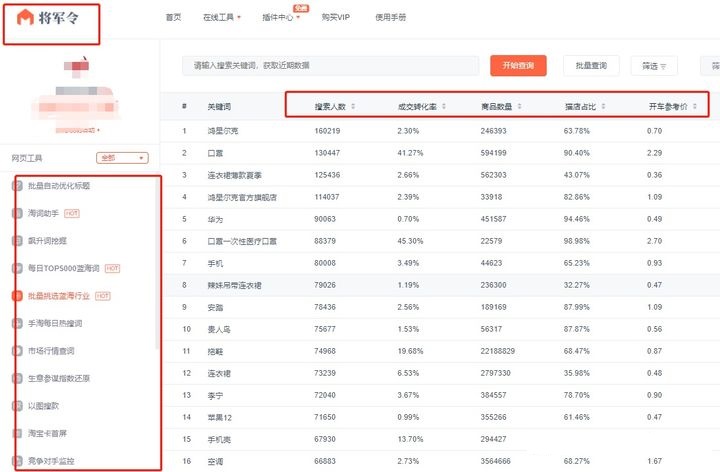Open the 购买VIP menu item

click(336, 18)
